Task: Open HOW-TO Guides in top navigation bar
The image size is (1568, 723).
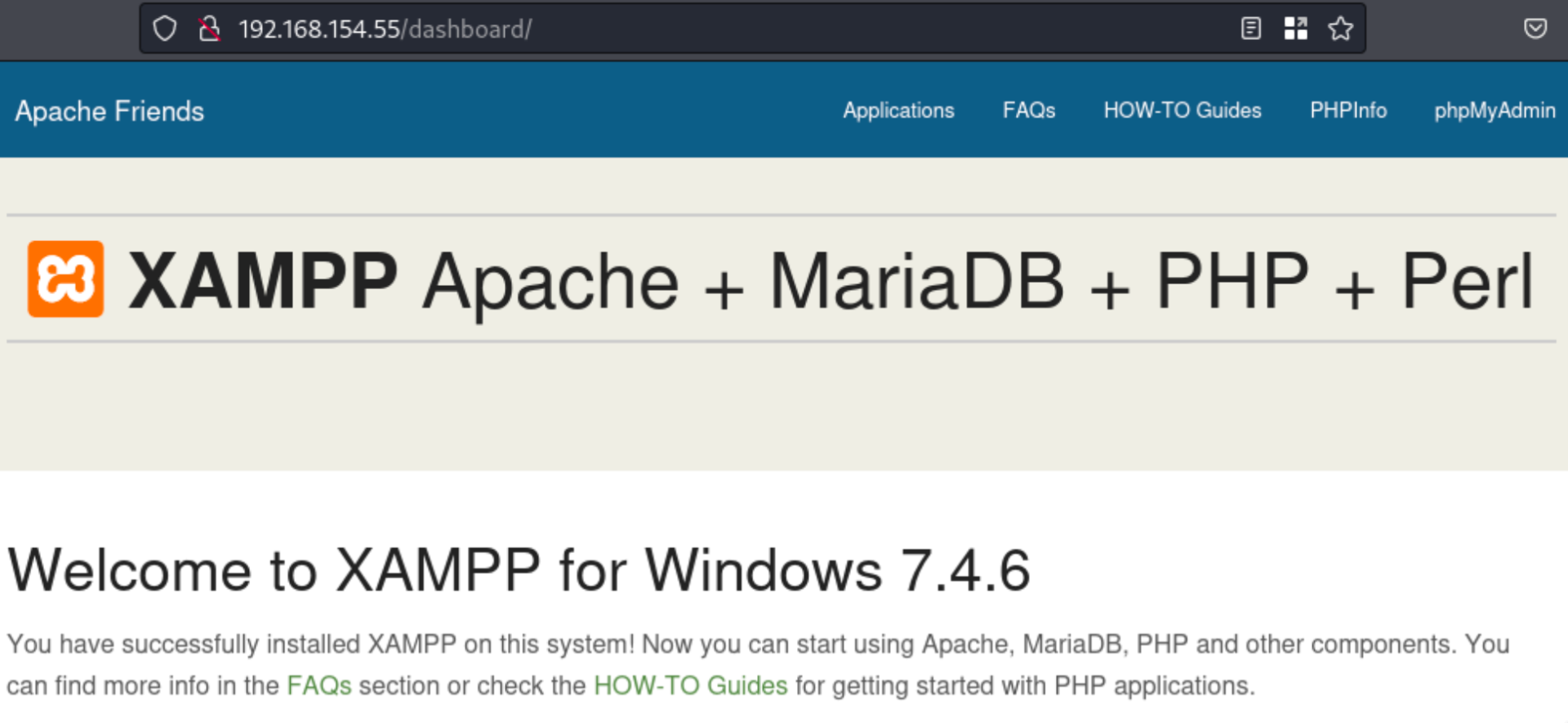Action: click(1182, 110)
